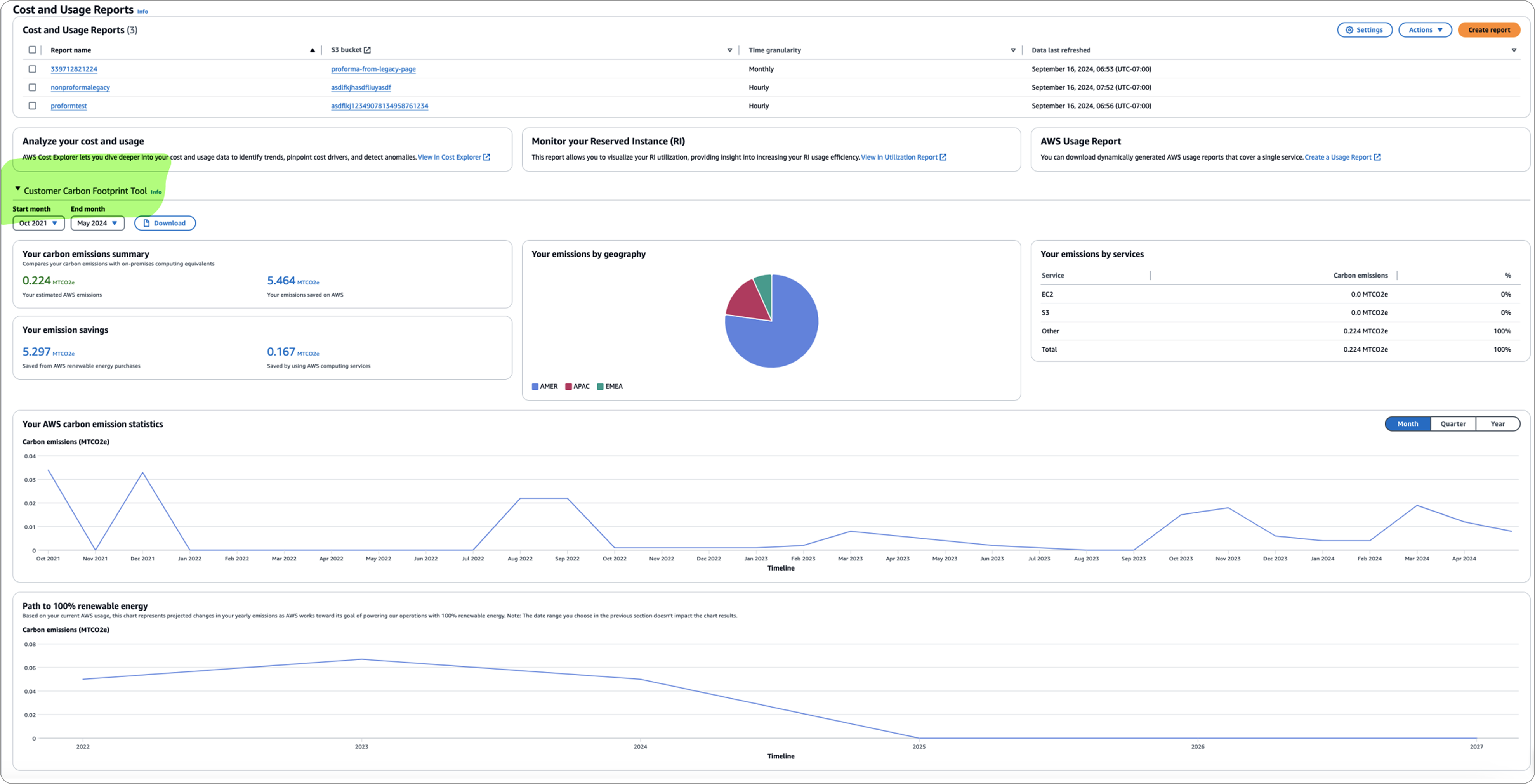Check the select-all reports checkbox
Image resolution: width=1535 pixels, height=784 pixels.
point(33,50)
